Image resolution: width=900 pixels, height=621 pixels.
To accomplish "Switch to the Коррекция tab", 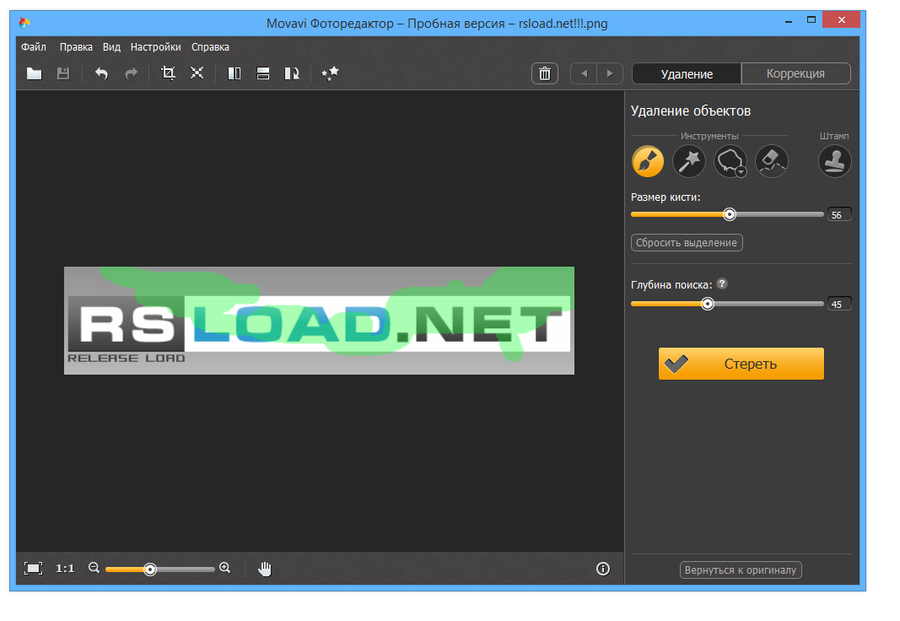I will 796,73.
